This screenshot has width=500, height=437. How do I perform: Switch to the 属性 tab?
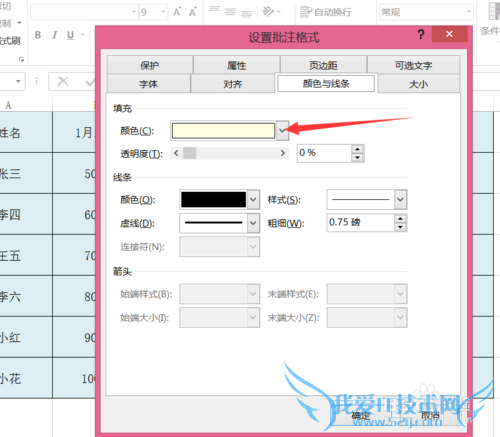236,65
